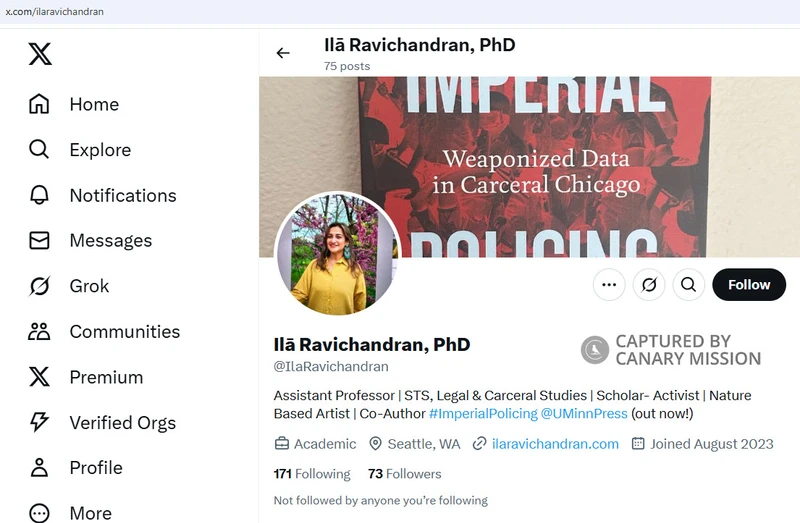The width and height of the screenshot is (800, 523).
Task: Click header name 'Ilā Ravichandran, PhD' at top
Action: click(x=419, y=45)
